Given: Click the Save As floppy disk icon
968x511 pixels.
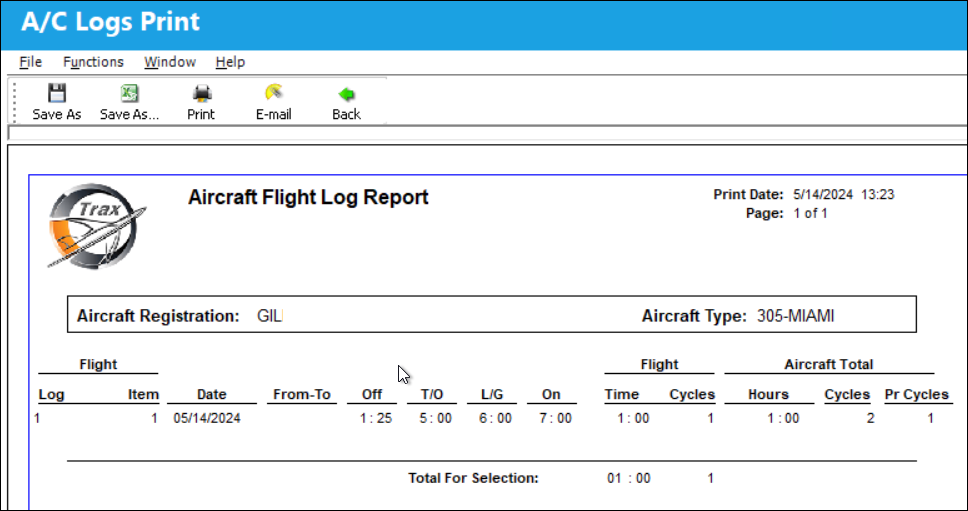Looking at the screenshot, I should tap(57, 93).
